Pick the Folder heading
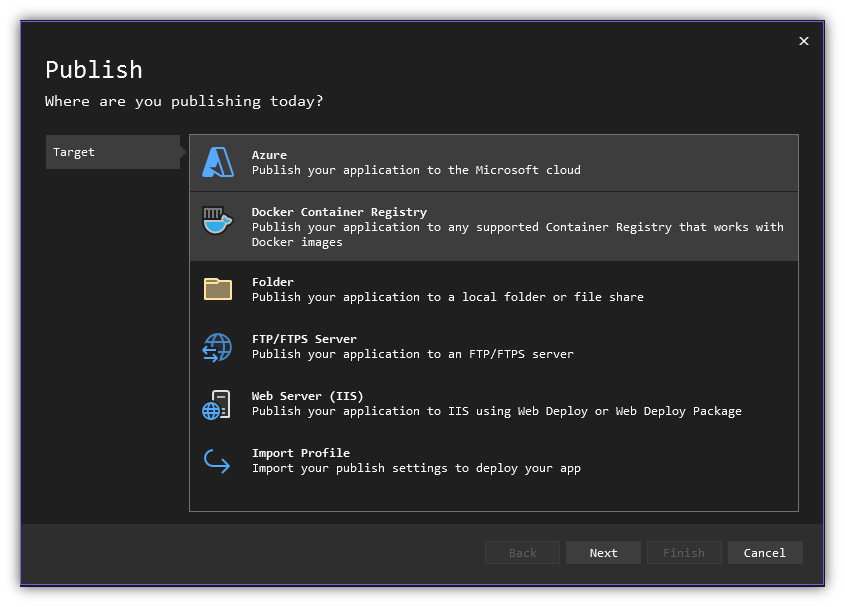Viewport: 845px width, 607px height. pyautogui.click(x=273, y=282)
